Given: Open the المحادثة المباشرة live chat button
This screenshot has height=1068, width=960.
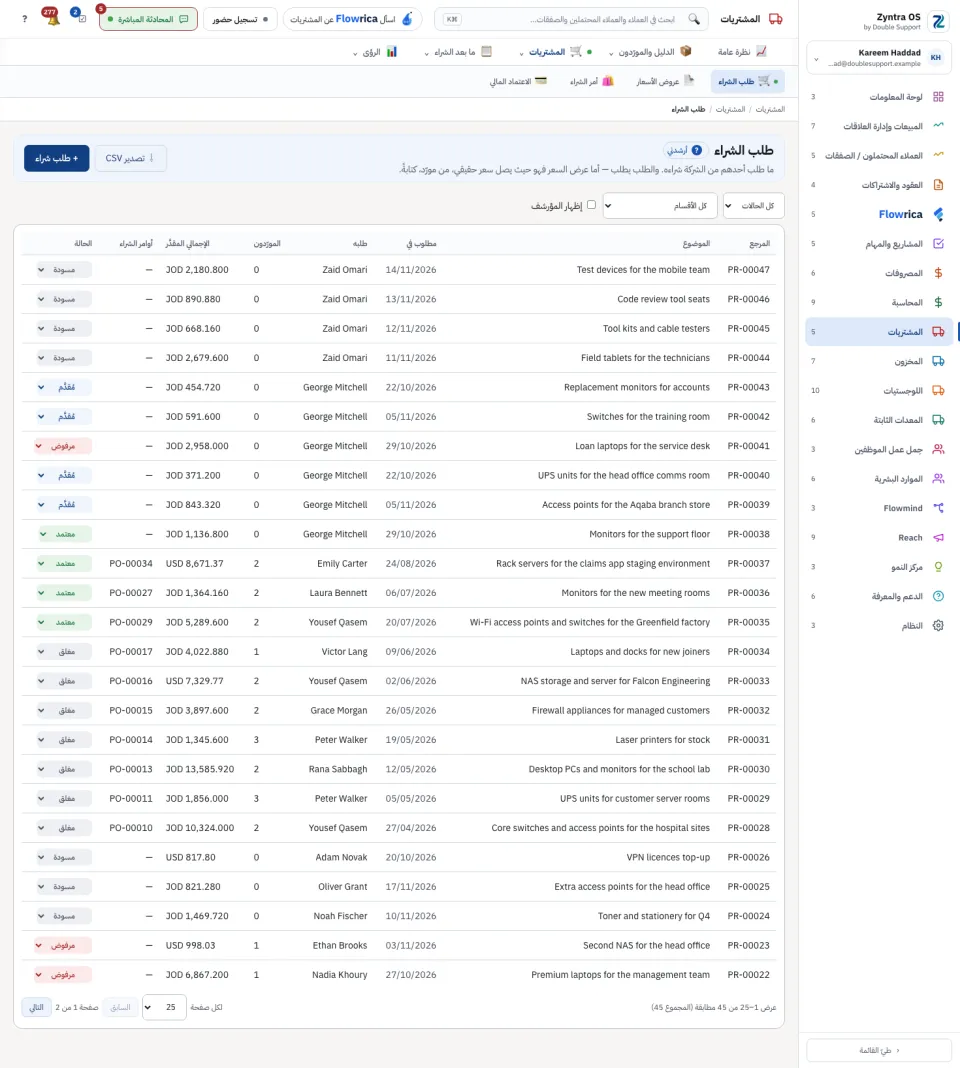Looking at the screenshot, I should 148,19.
